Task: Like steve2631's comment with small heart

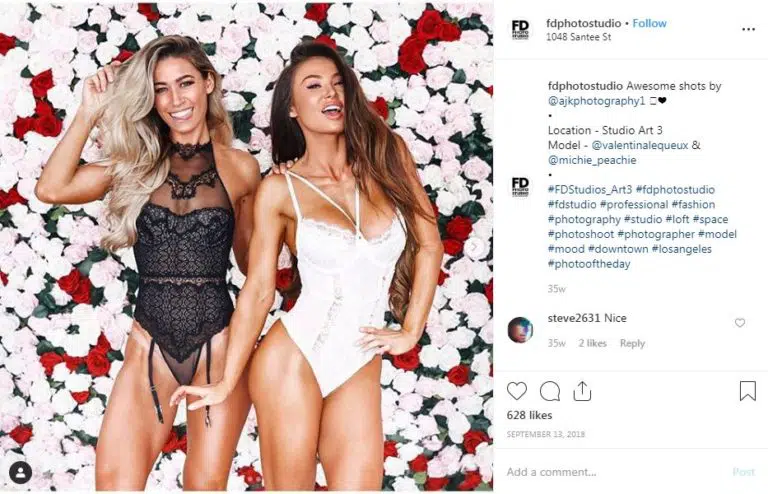Action: click(740, 323)
